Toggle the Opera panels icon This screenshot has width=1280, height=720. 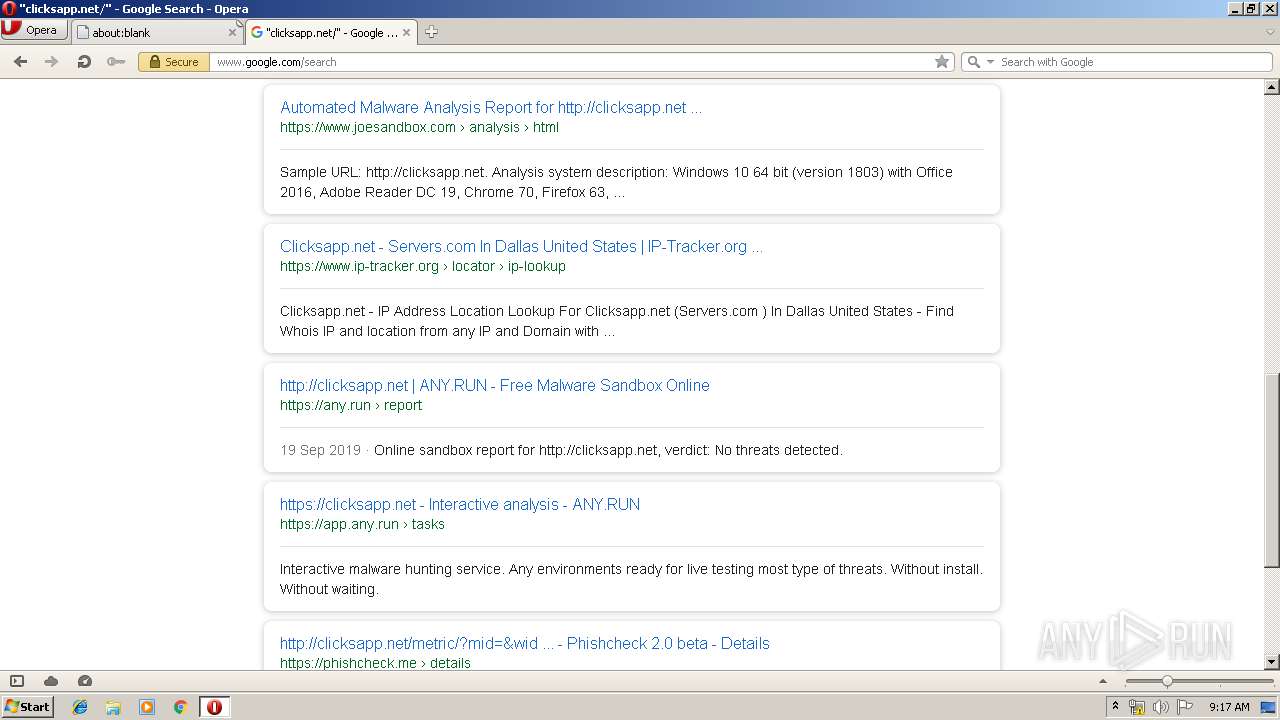pyautogui.click(x=17, y=681)
